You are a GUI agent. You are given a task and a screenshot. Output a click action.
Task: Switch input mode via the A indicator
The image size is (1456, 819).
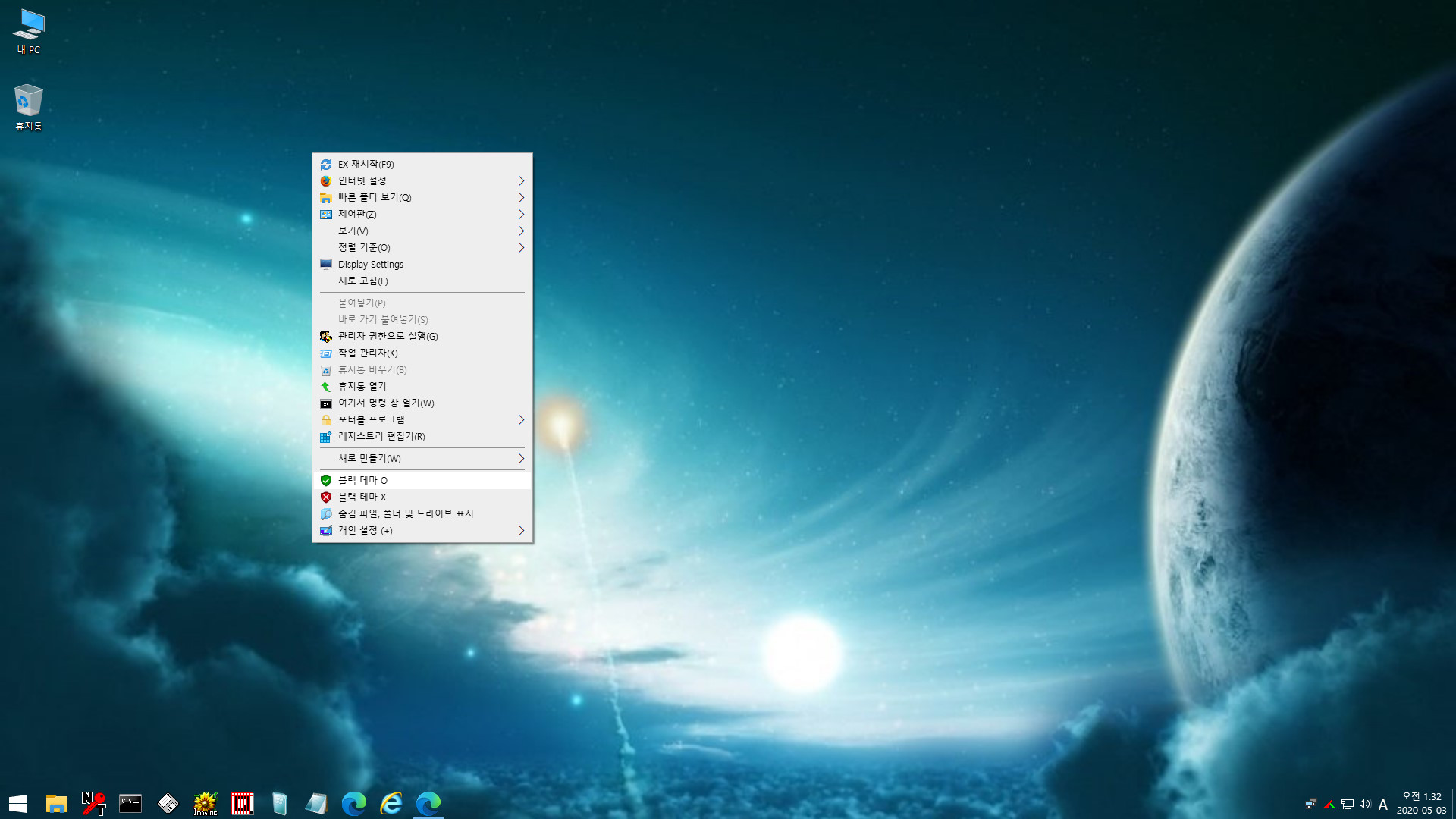(x=1383, y=804)
